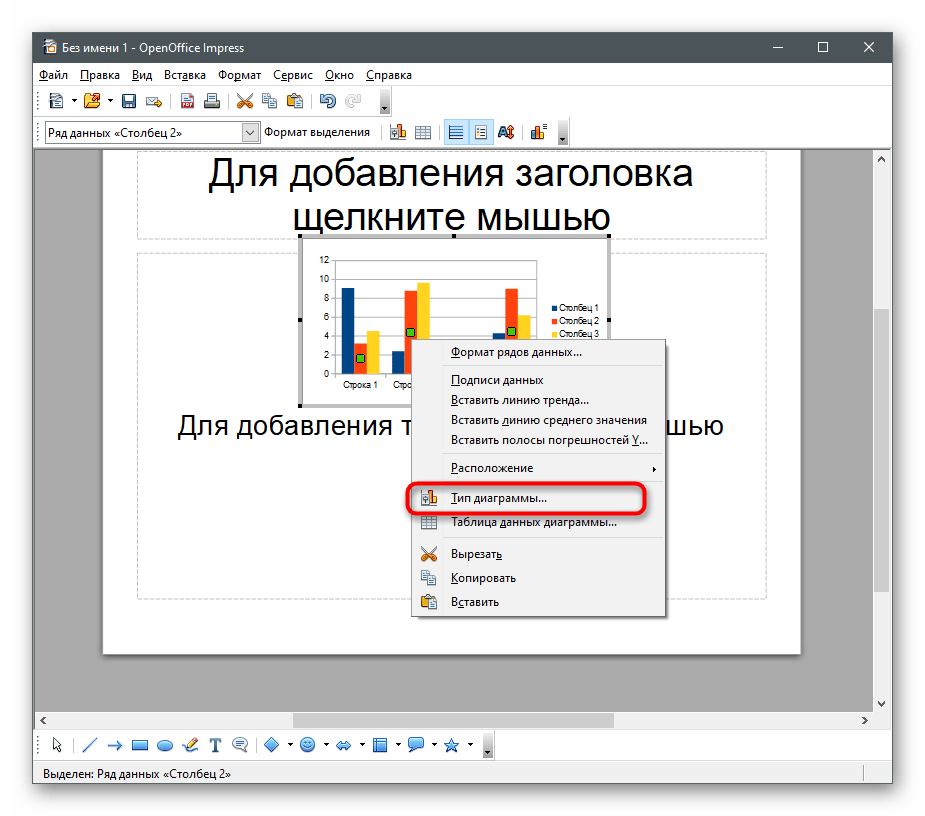Select the Rectangle drawing tool
This screenshot has height=816, width=925.
click(140, 745)
